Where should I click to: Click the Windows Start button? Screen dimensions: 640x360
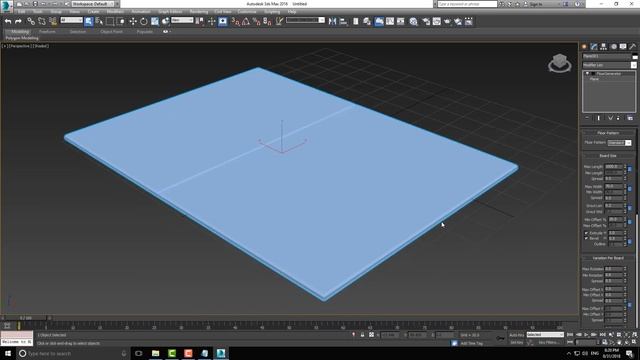[7, 353]
